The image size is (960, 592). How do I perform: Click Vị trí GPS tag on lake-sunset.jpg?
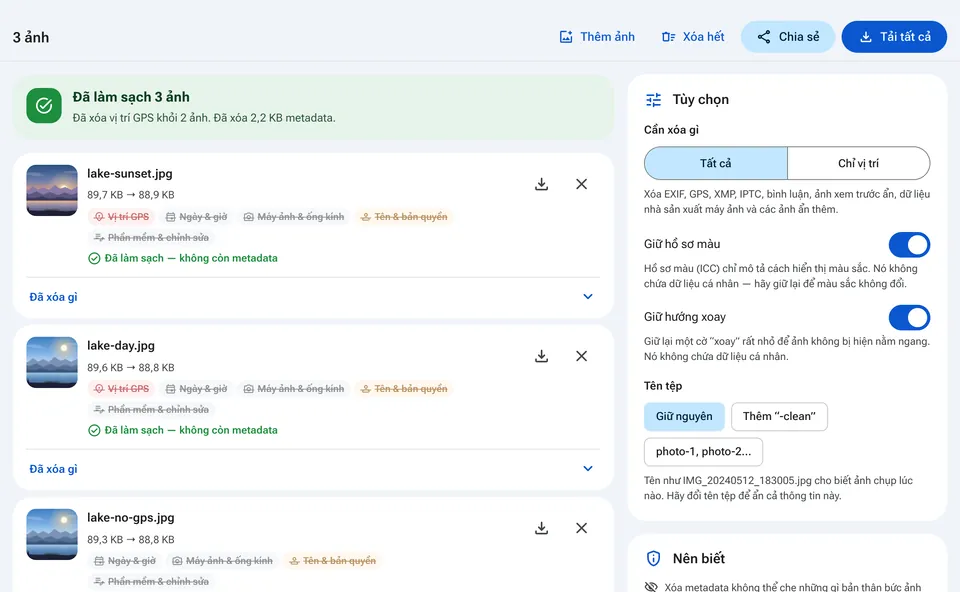coord(122,217)
